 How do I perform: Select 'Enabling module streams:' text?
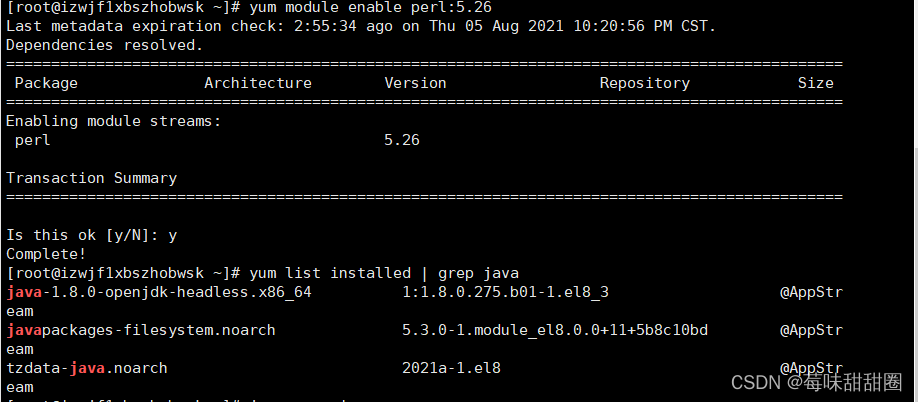tap(114, 122)
